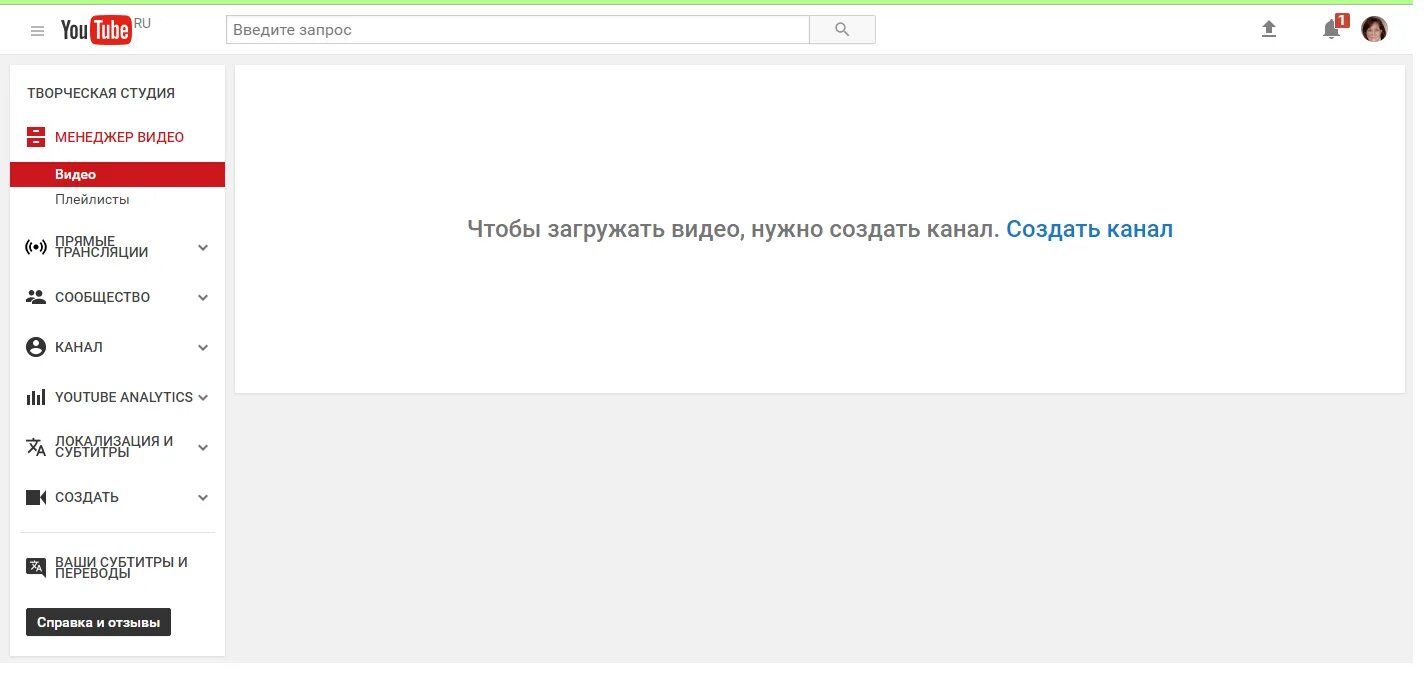
Task: Open the hamburger guide menu
Action: point(37,31)
